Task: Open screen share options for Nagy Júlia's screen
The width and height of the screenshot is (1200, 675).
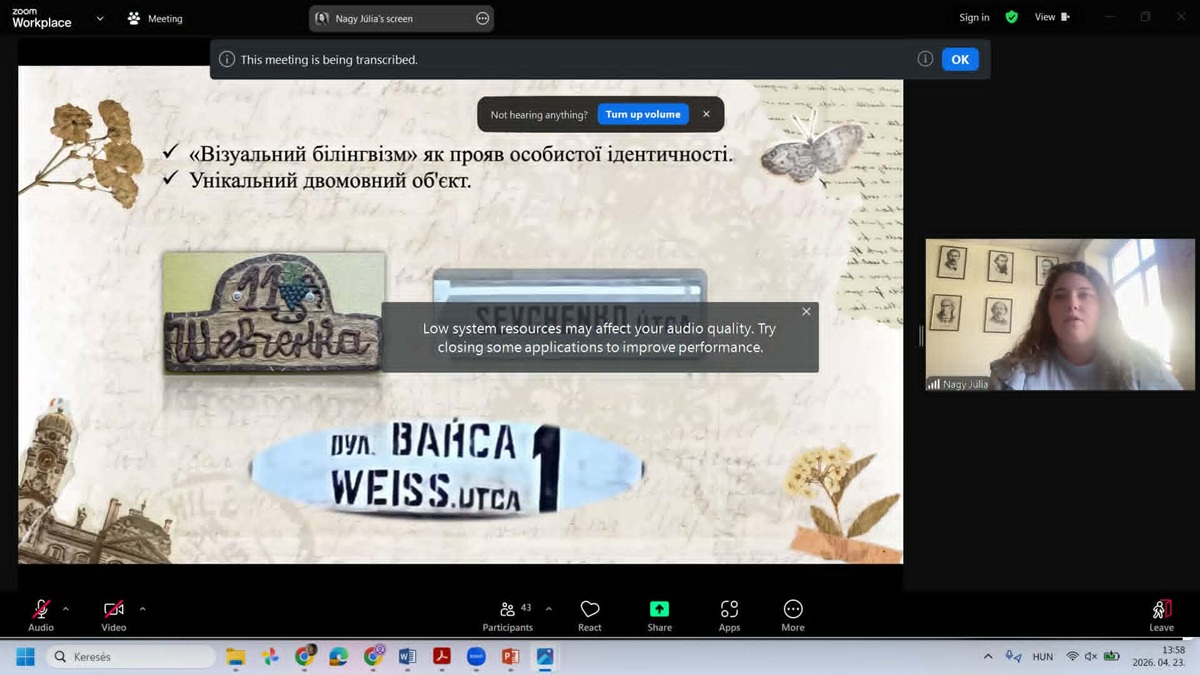Action: pos(482,18)
